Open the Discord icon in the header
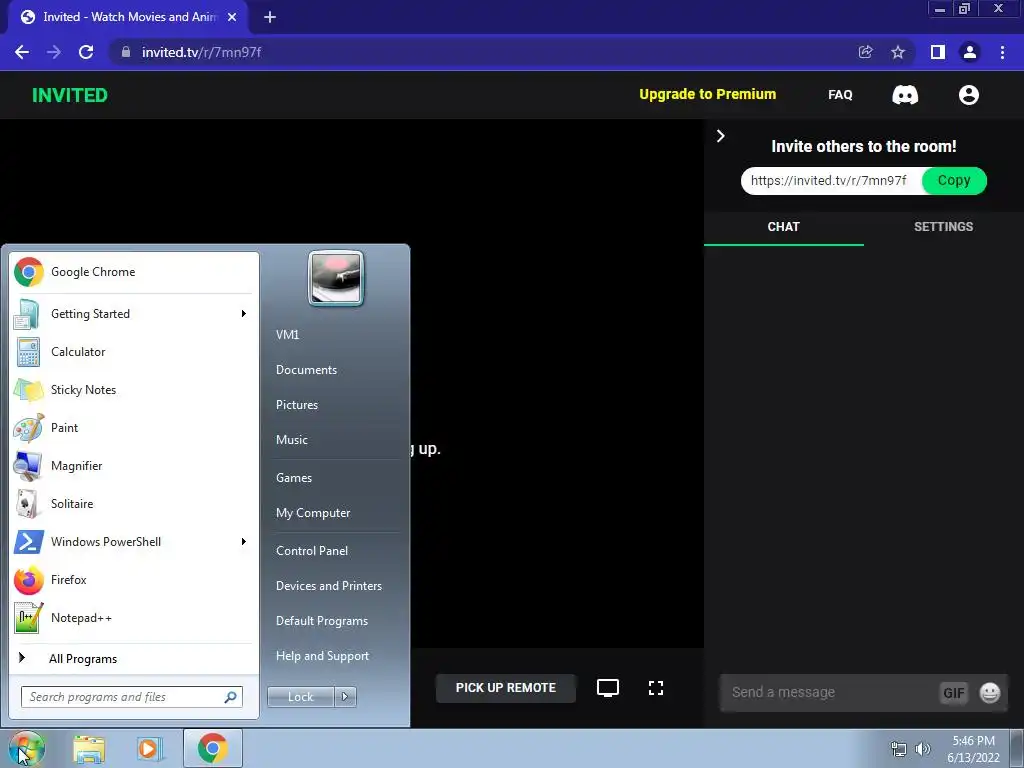This screenshot has width=1024, height=768. 904,95
